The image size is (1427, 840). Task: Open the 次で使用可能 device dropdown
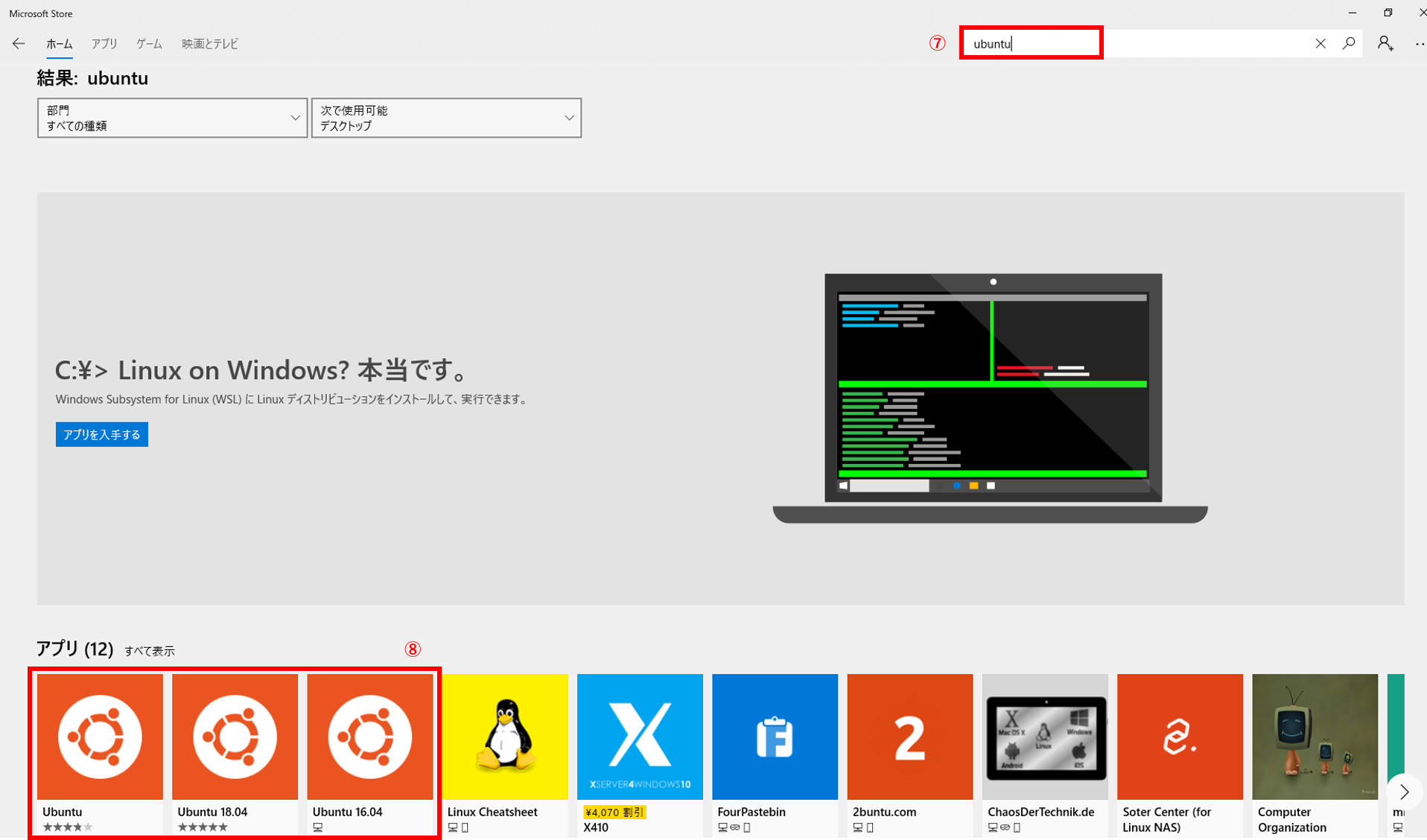[x=446, y=118]
